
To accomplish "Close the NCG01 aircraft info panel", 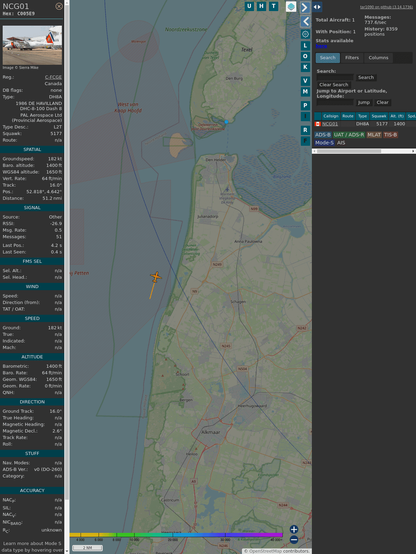I will [59, 6].
